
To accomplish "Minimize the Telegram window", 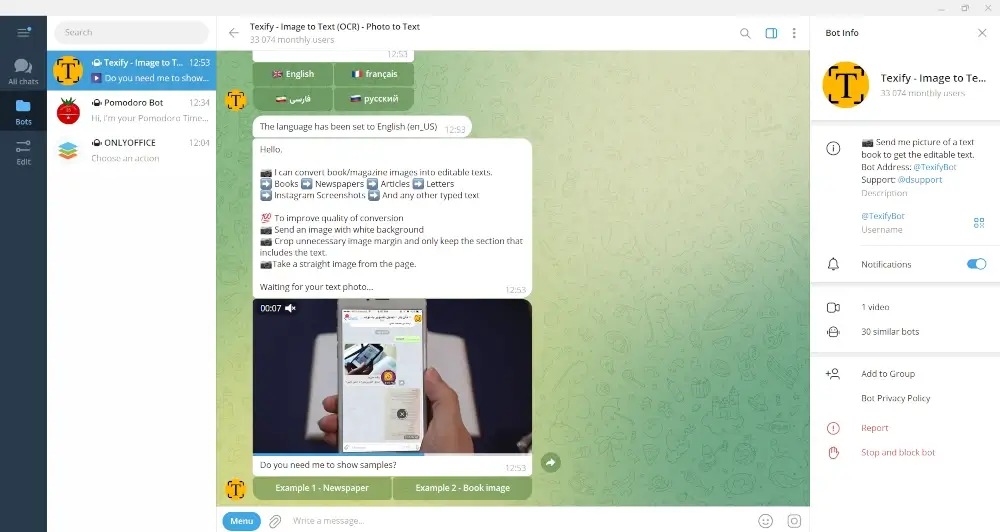I will [941, 8].
